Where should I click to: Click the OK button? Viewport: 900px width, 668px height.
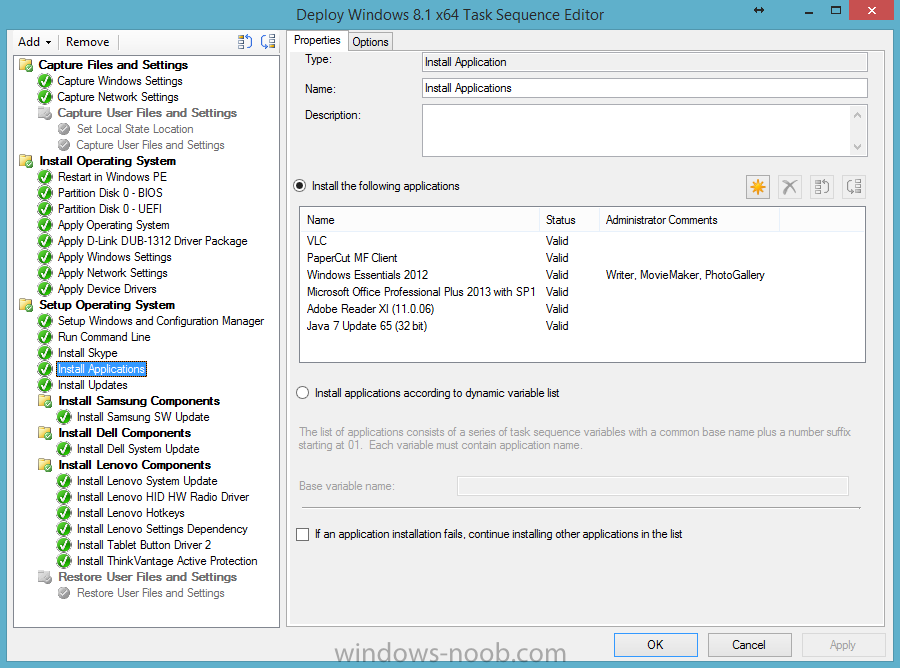655,644
